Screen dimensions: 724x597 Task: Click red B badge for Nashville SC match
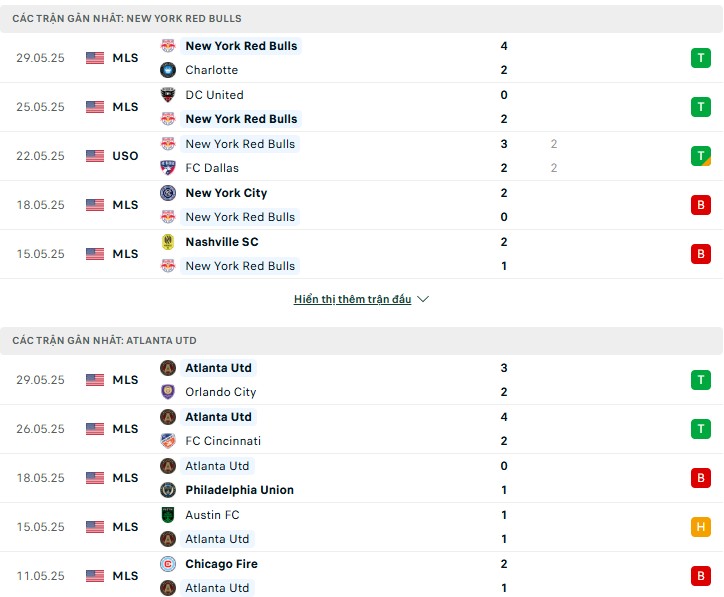coord(700,253)
